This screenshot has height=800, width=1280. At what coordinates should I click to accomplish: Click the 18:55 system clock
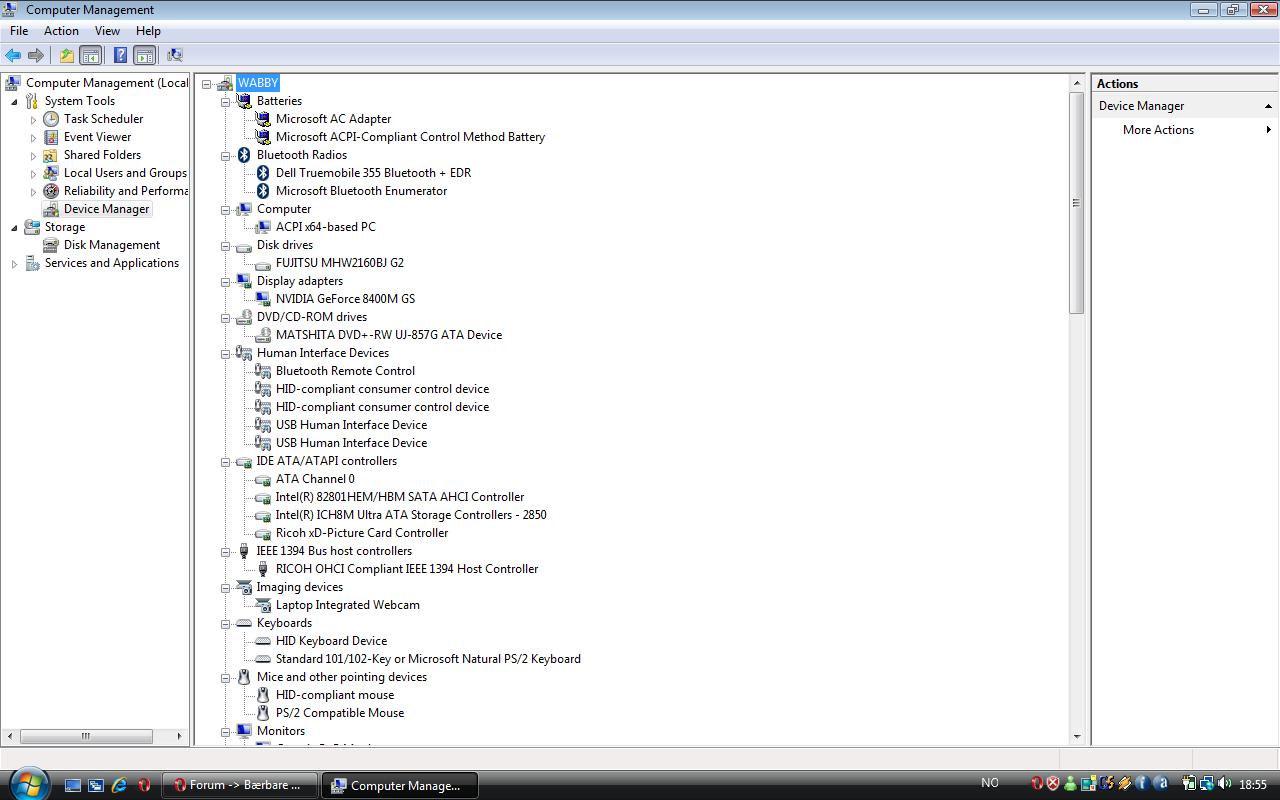tap(1253, 785)
